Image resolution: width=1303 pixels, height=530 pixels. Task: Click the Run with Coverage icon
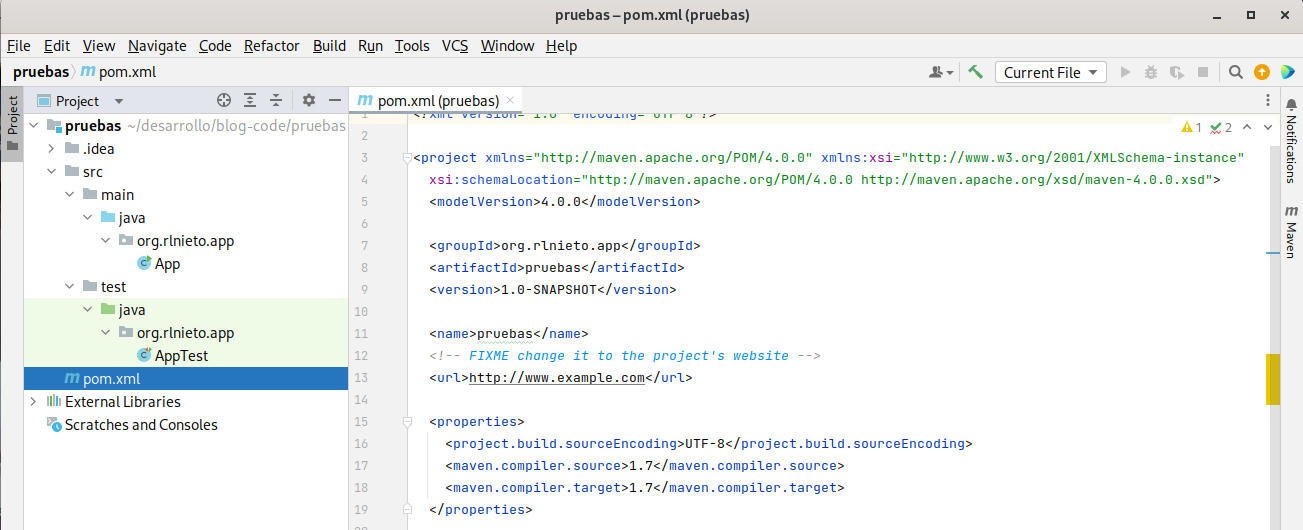coord(1177,72)
